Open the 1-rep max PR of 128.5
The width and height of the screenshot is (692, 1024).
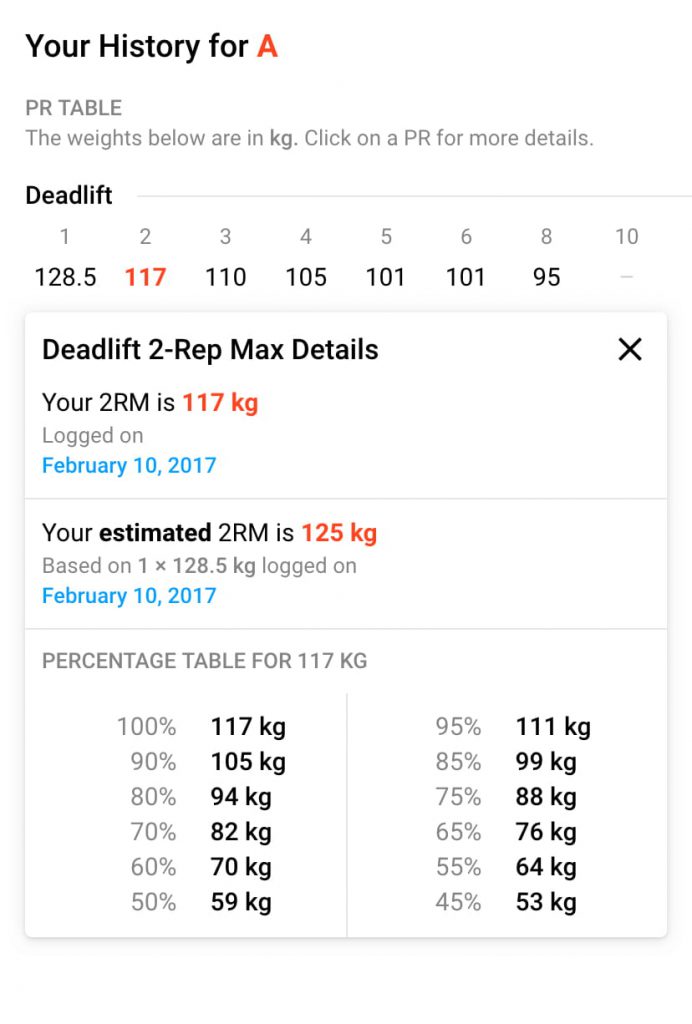pyautogui.click(x=64, y=277)
